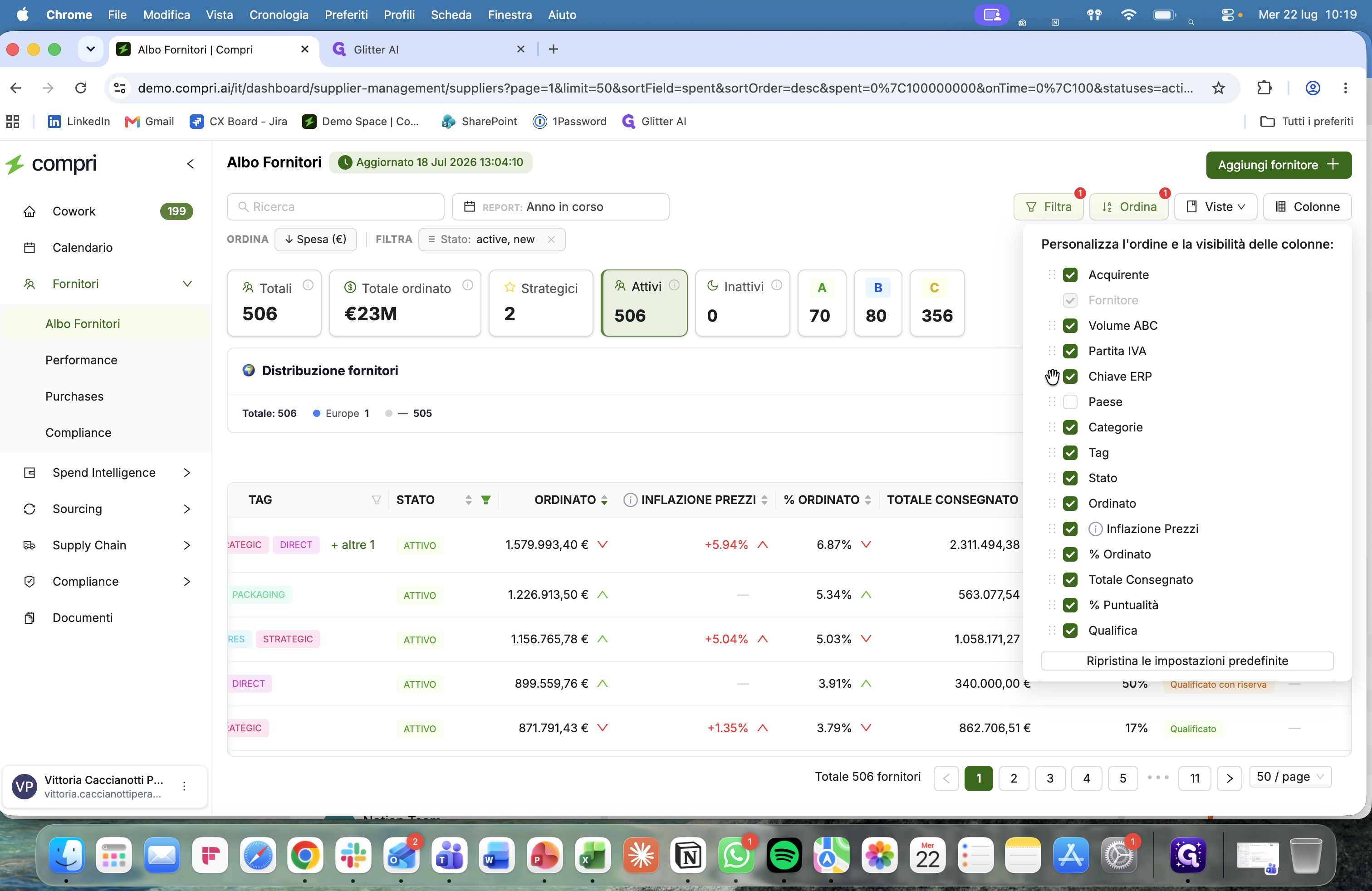Open WhatsApp from the Dock
The image size is (1372, 891).
[x=735, y=855]
